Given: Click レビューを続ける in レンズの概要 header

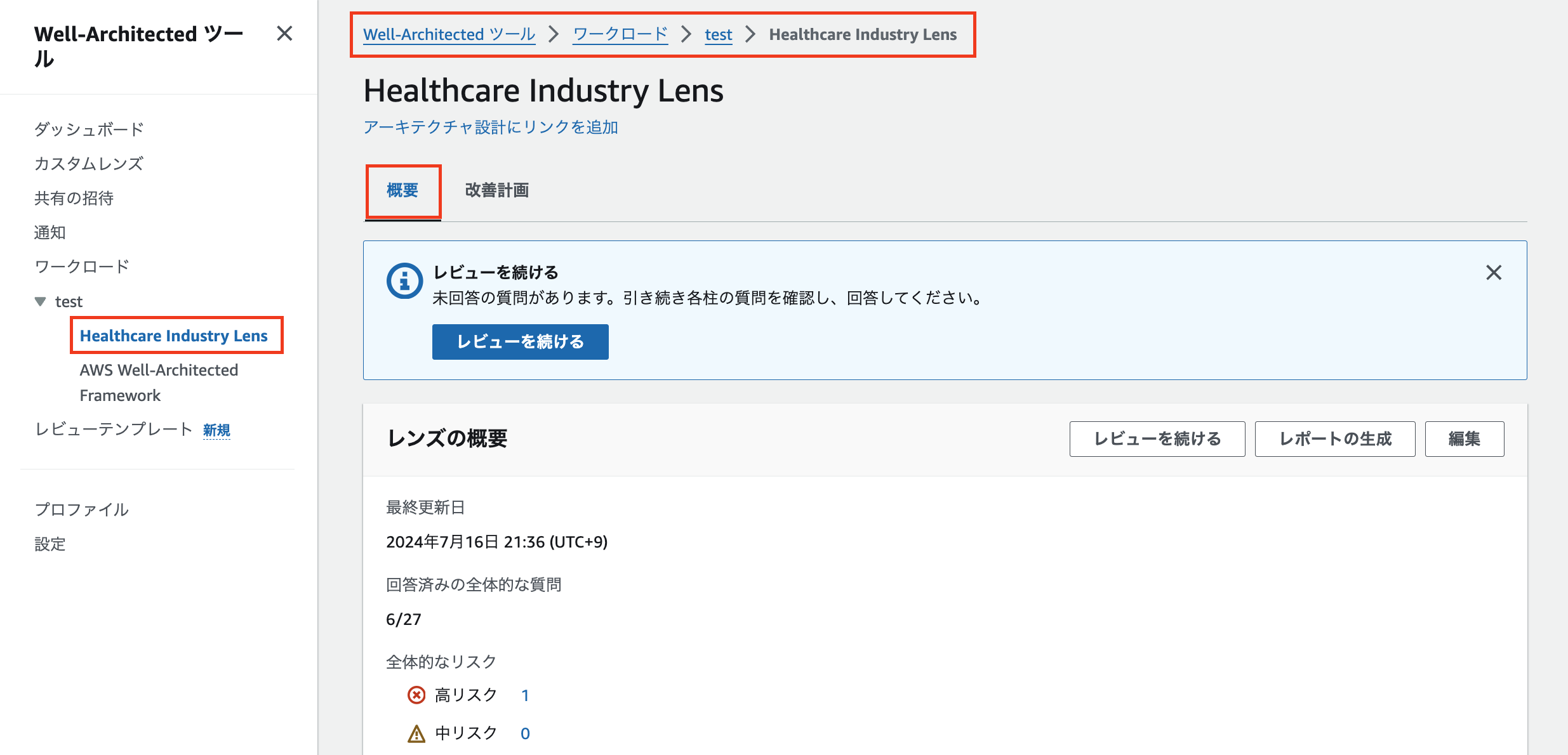Looking at the screenshot, I should point(1157,439).
